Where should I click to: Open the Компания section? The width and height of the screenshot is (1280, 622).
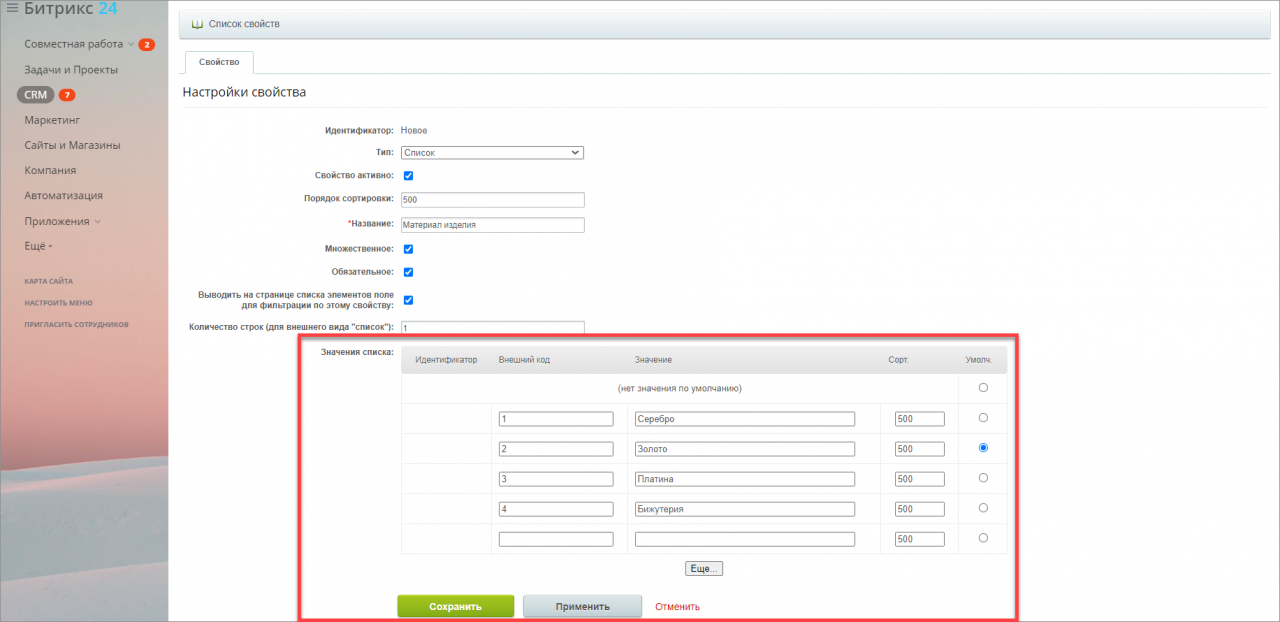tap(50, 170)
